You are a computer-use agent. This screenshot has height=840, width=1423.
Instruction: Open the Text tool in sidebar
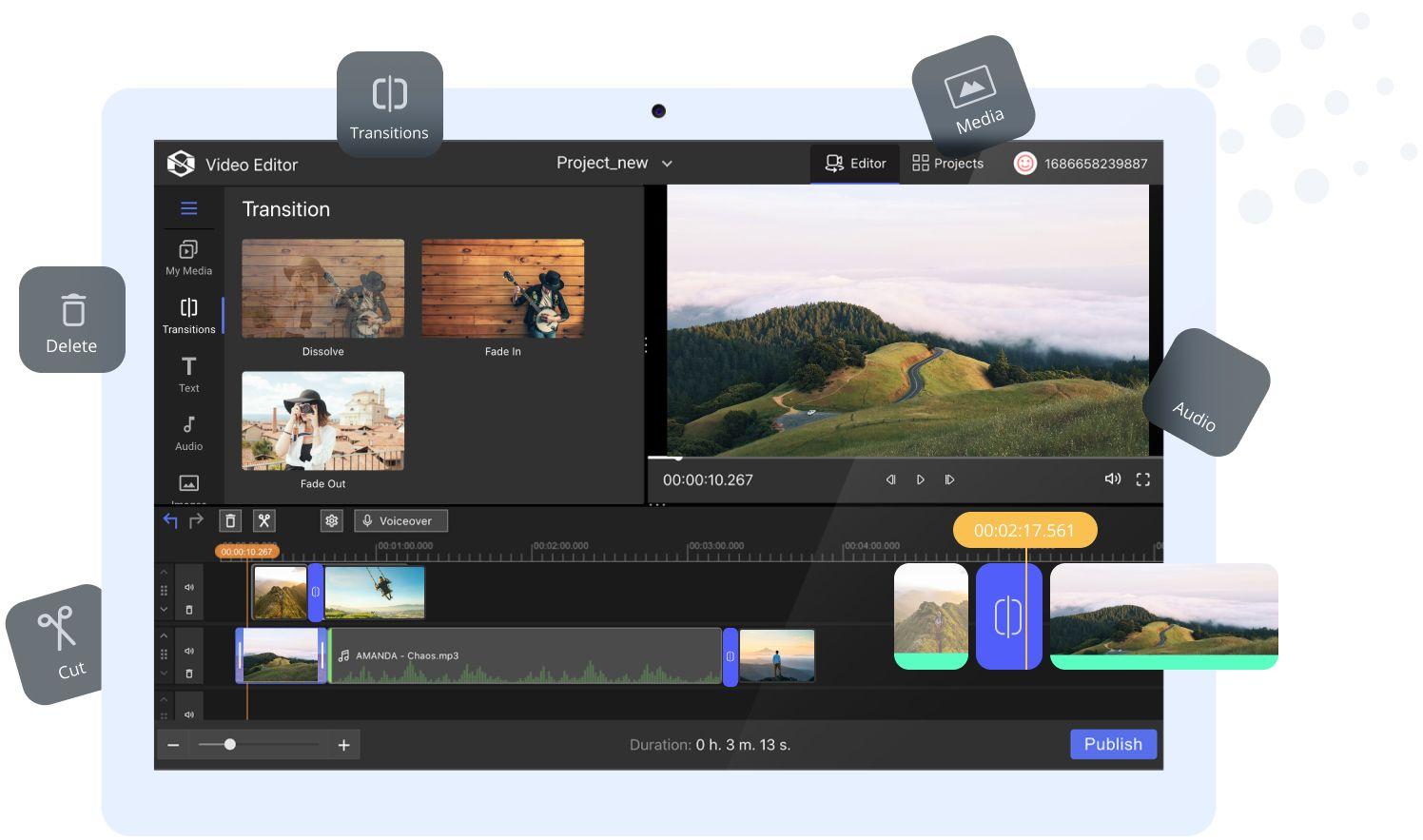pyautogui.click(x=188, y=374)
